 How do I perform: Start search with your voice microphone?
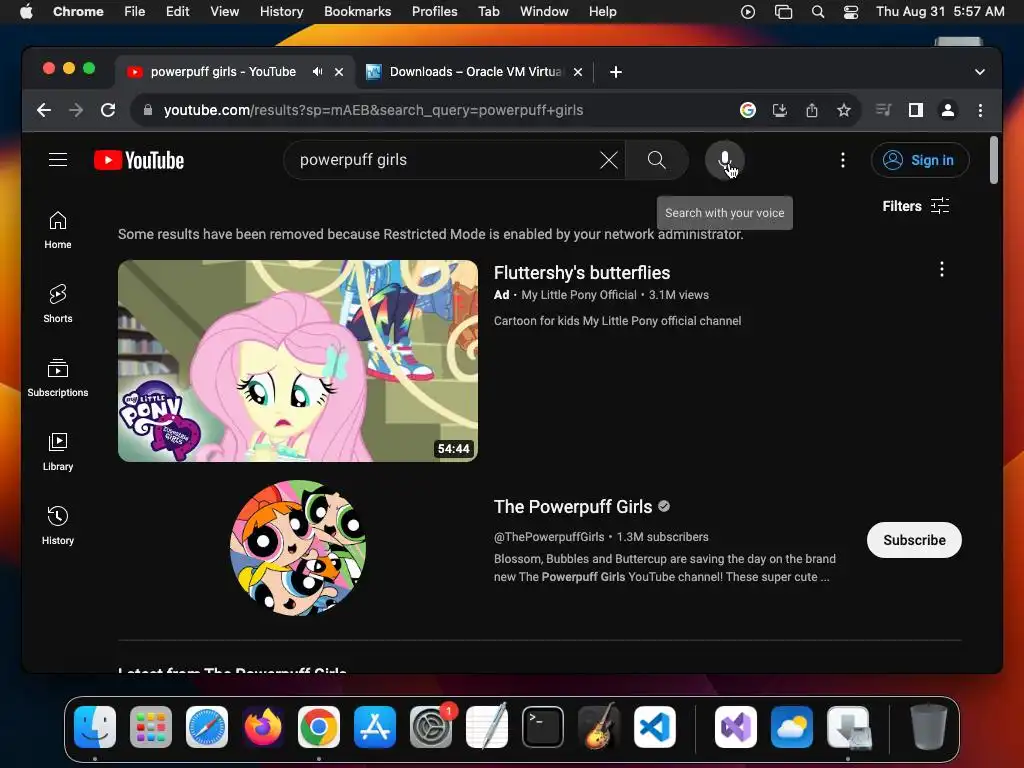[724, 160]
